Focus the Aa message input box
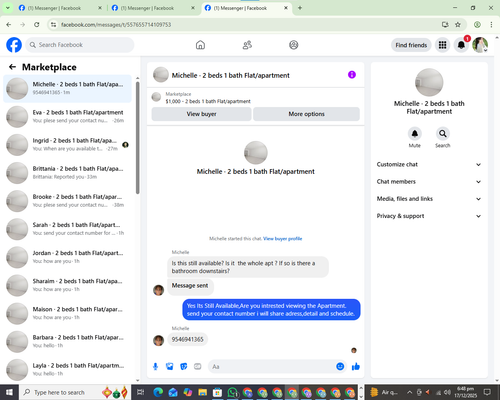Screen dimensions: 500x400 pos(272,367)
